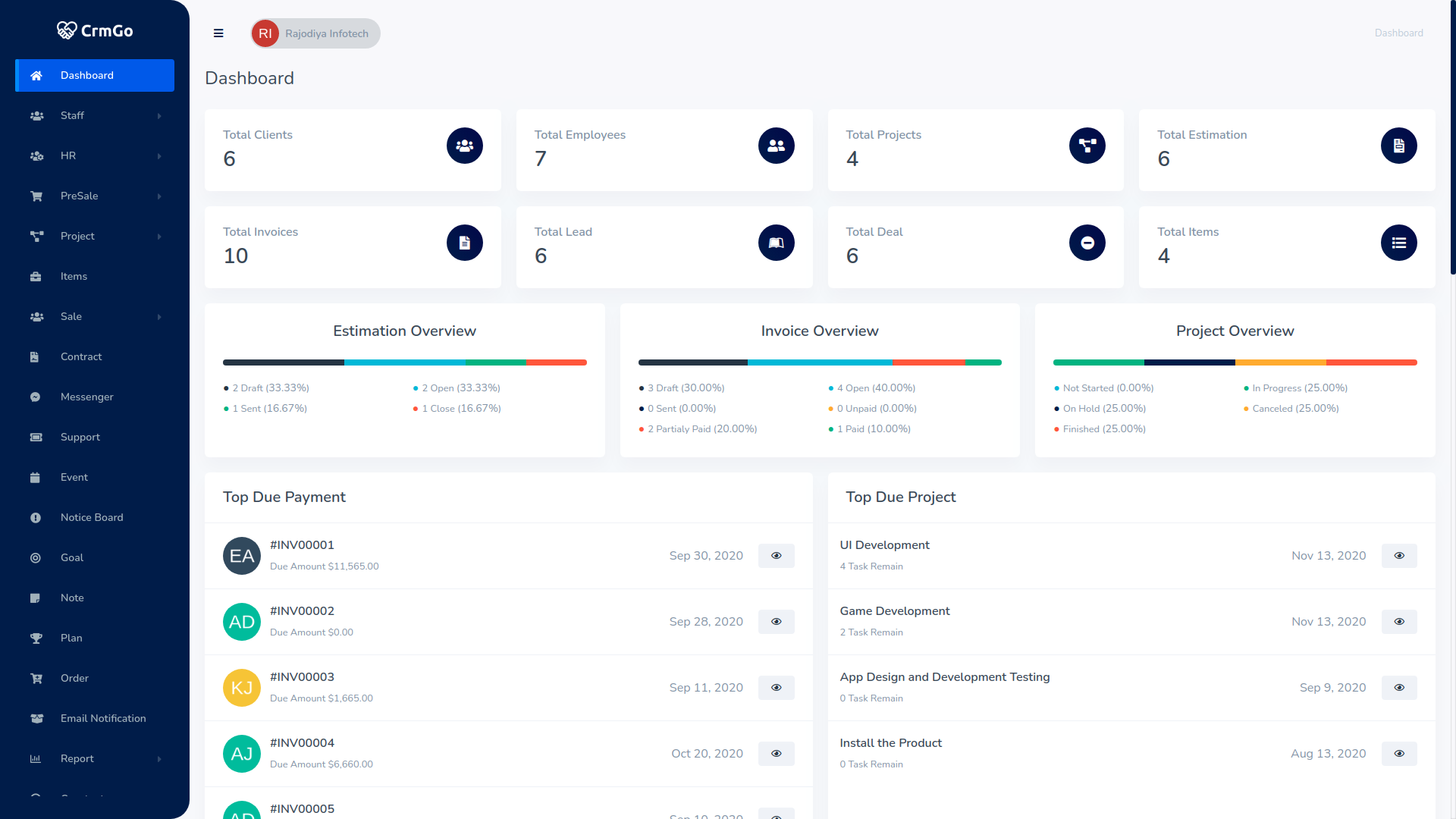Click the hamburger menu toggle icon
The width and height of the screenshot is (1456, 819).
(x=218, y=33)
